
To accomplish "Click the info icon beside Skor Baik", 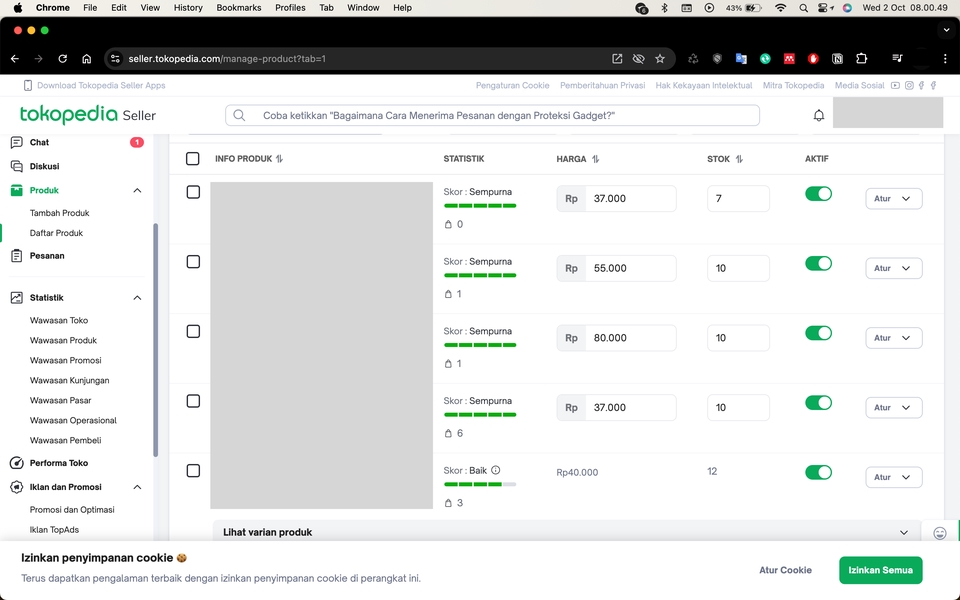I will click(495, 470).
